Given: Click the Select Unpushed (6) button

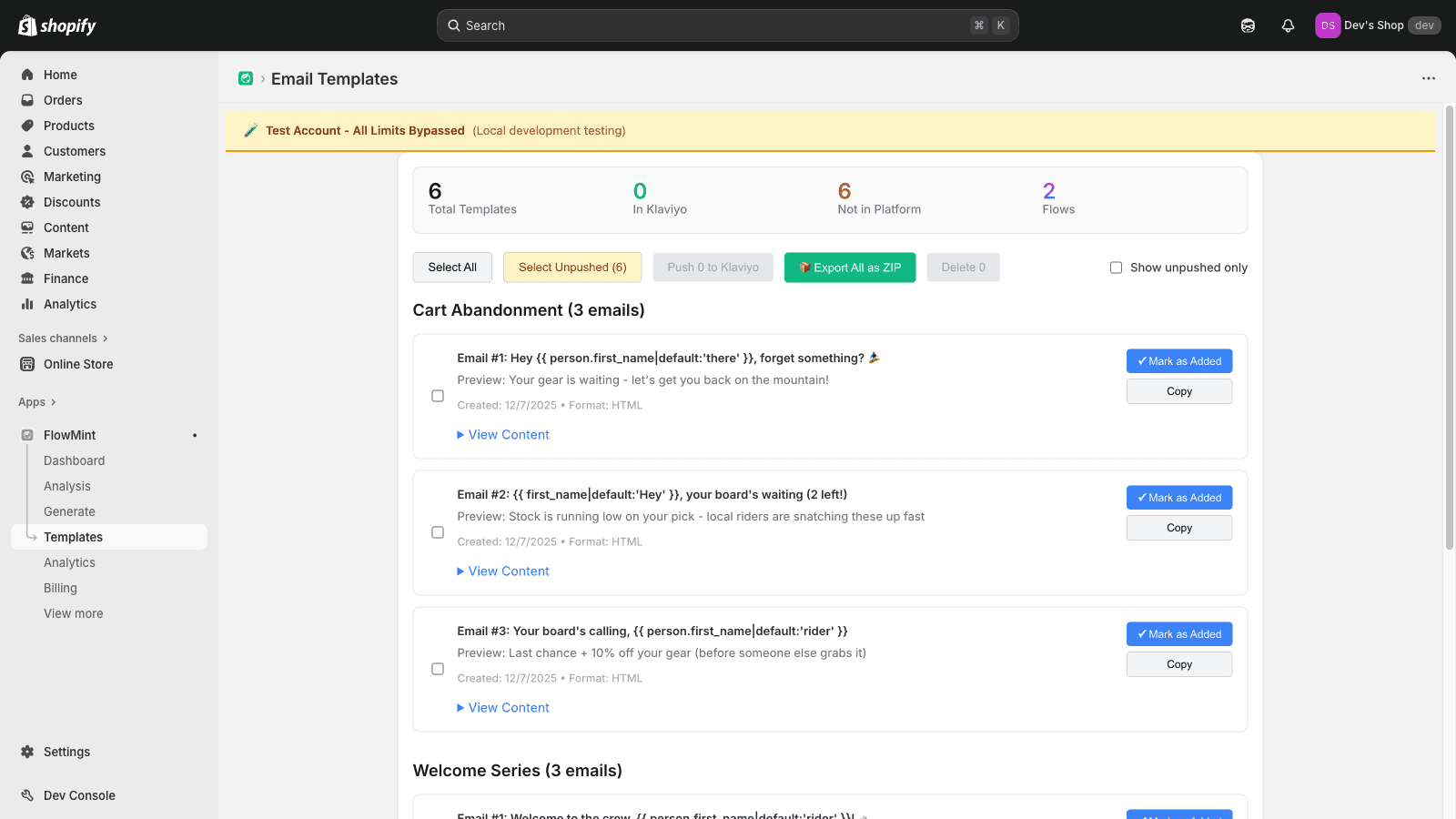Looking at the screenshot, I should (571, 267).
